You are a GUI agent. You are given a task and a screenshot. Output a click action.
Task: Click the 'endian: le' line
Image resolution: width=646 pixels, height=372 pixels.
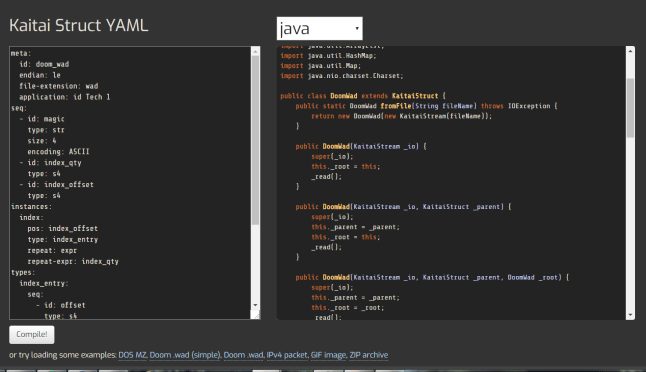point(40,75)
